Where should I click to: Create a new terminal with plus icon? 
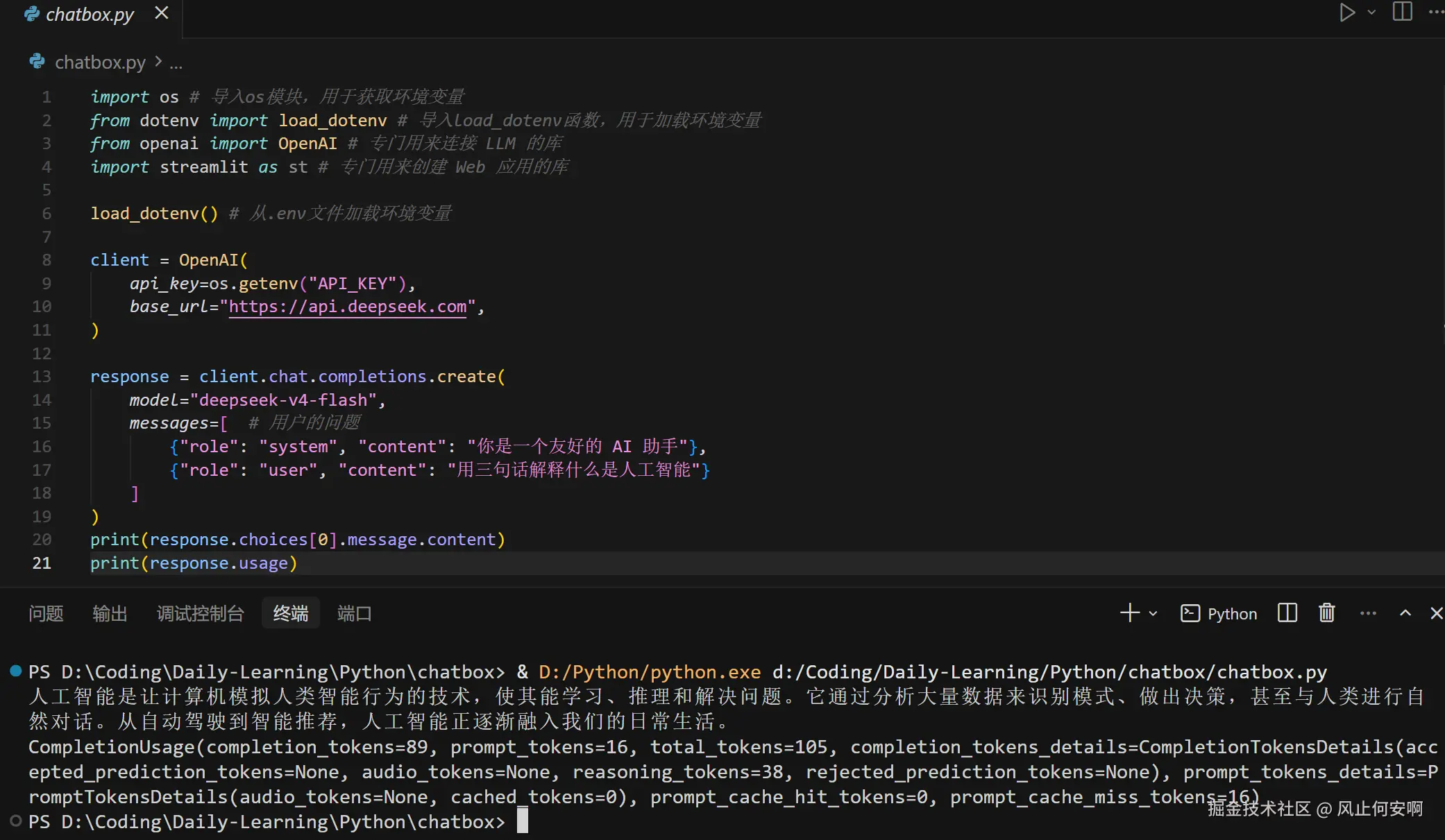1130,613
